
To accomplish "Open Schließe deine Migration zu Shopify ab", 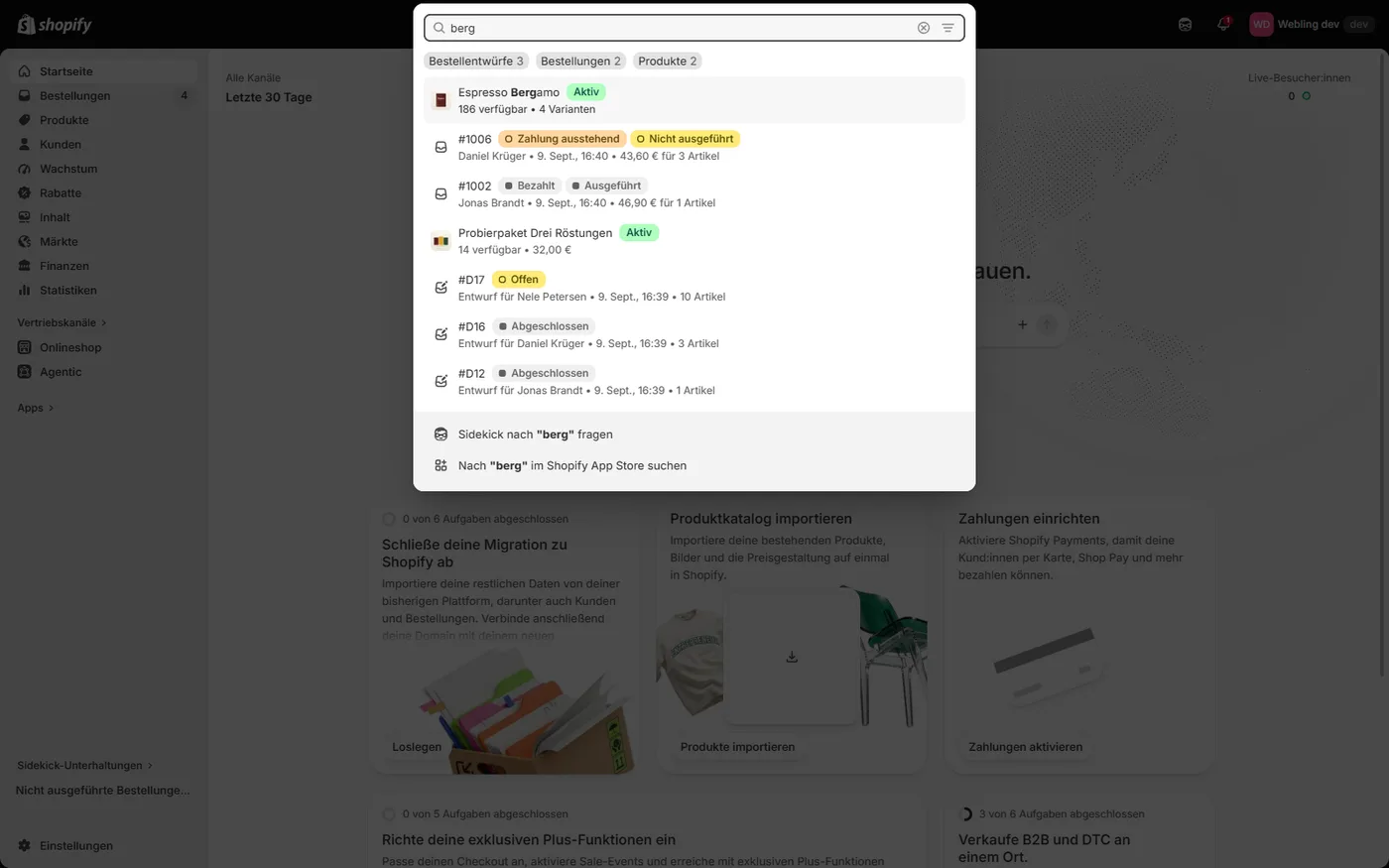I will (474, 554).
